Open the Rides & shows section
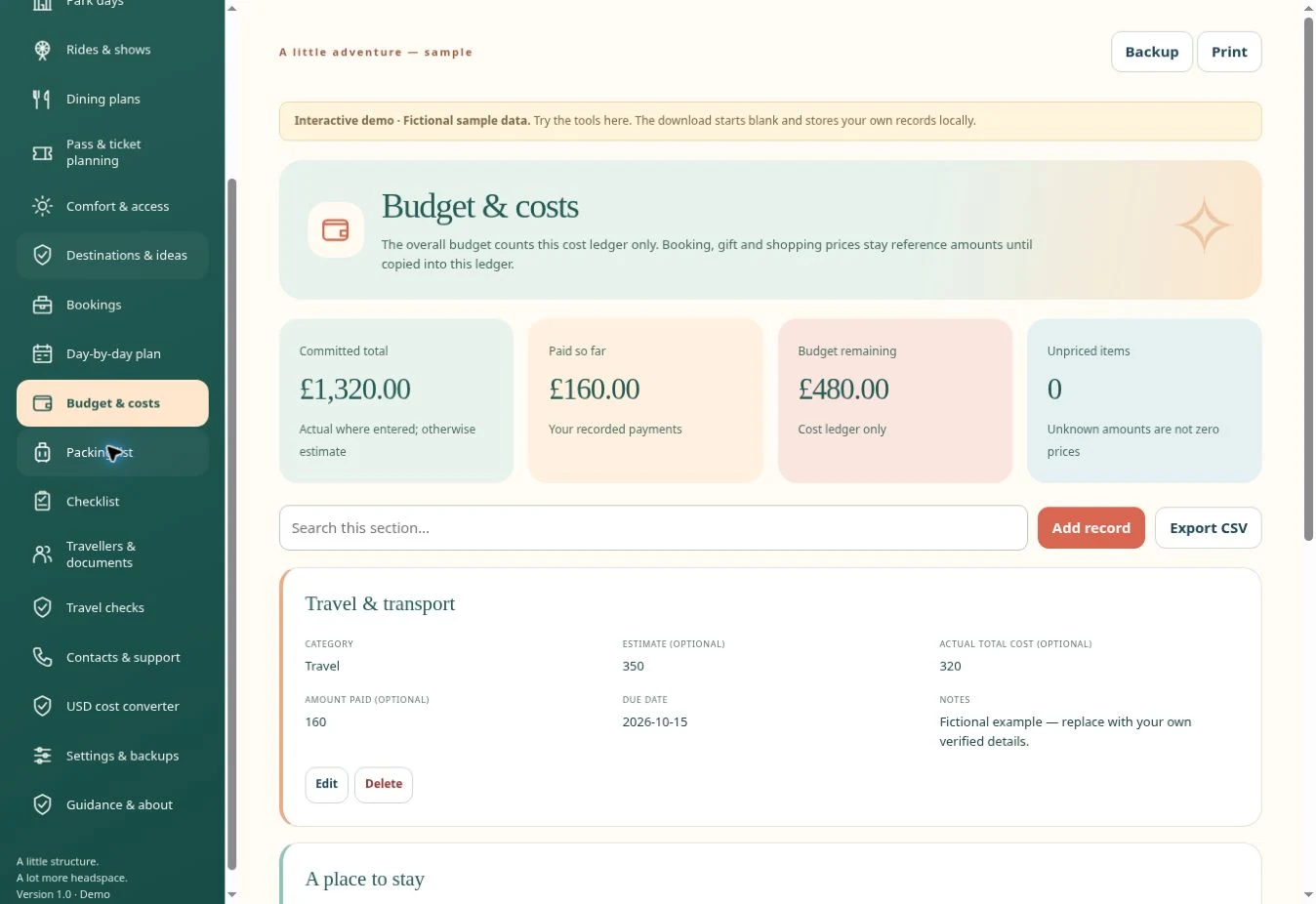The image size is (1316, 904). point(112,50)
